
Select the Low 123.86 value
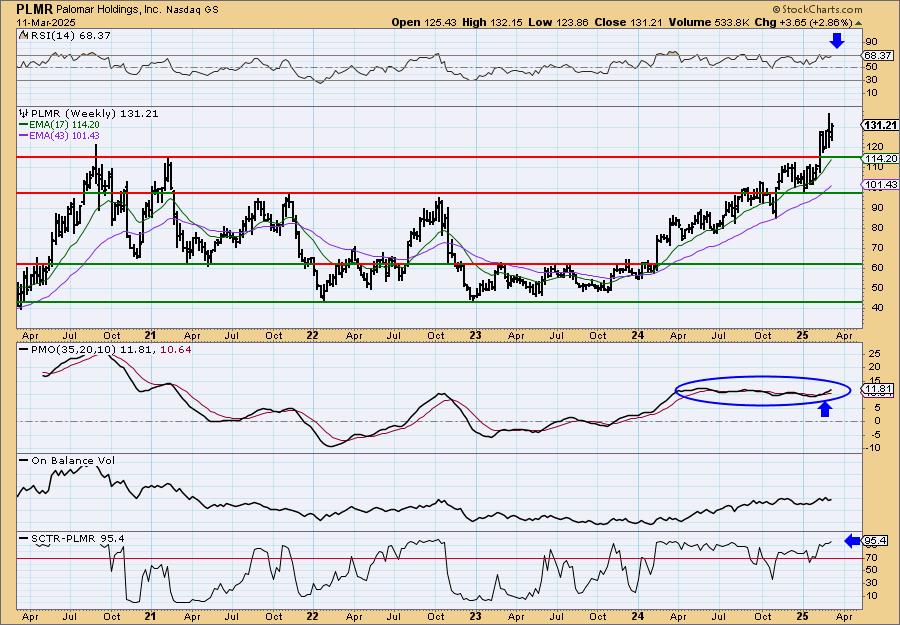coord(559,22)
